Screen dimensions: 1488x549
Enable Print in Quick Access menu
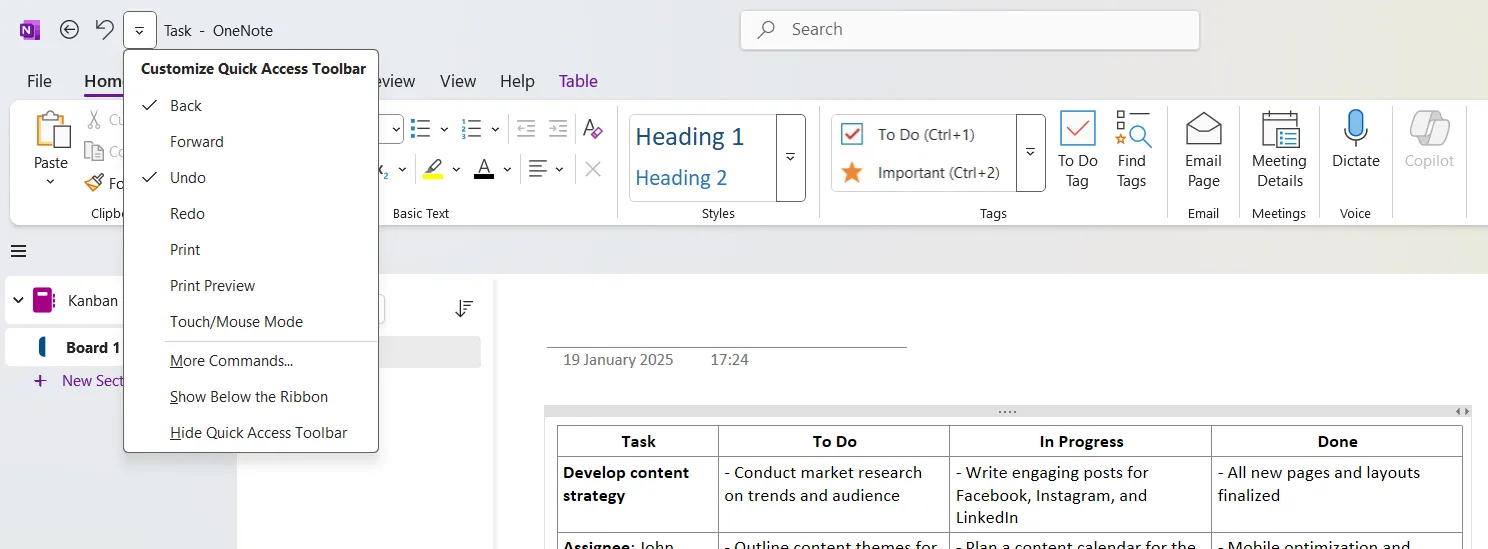tap(251, 250)
